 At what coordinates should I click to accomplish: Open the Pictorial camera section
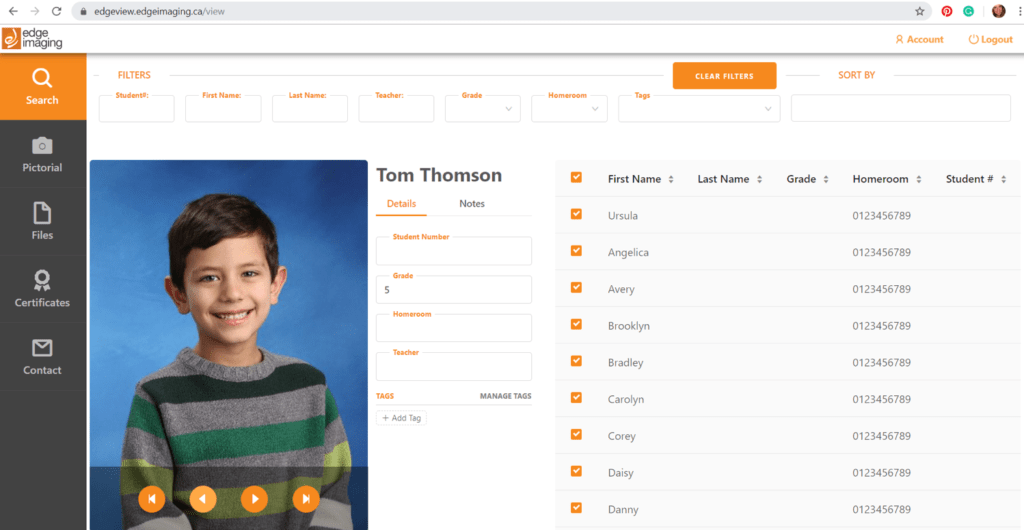pyautogui.click(x=42, y=155)
